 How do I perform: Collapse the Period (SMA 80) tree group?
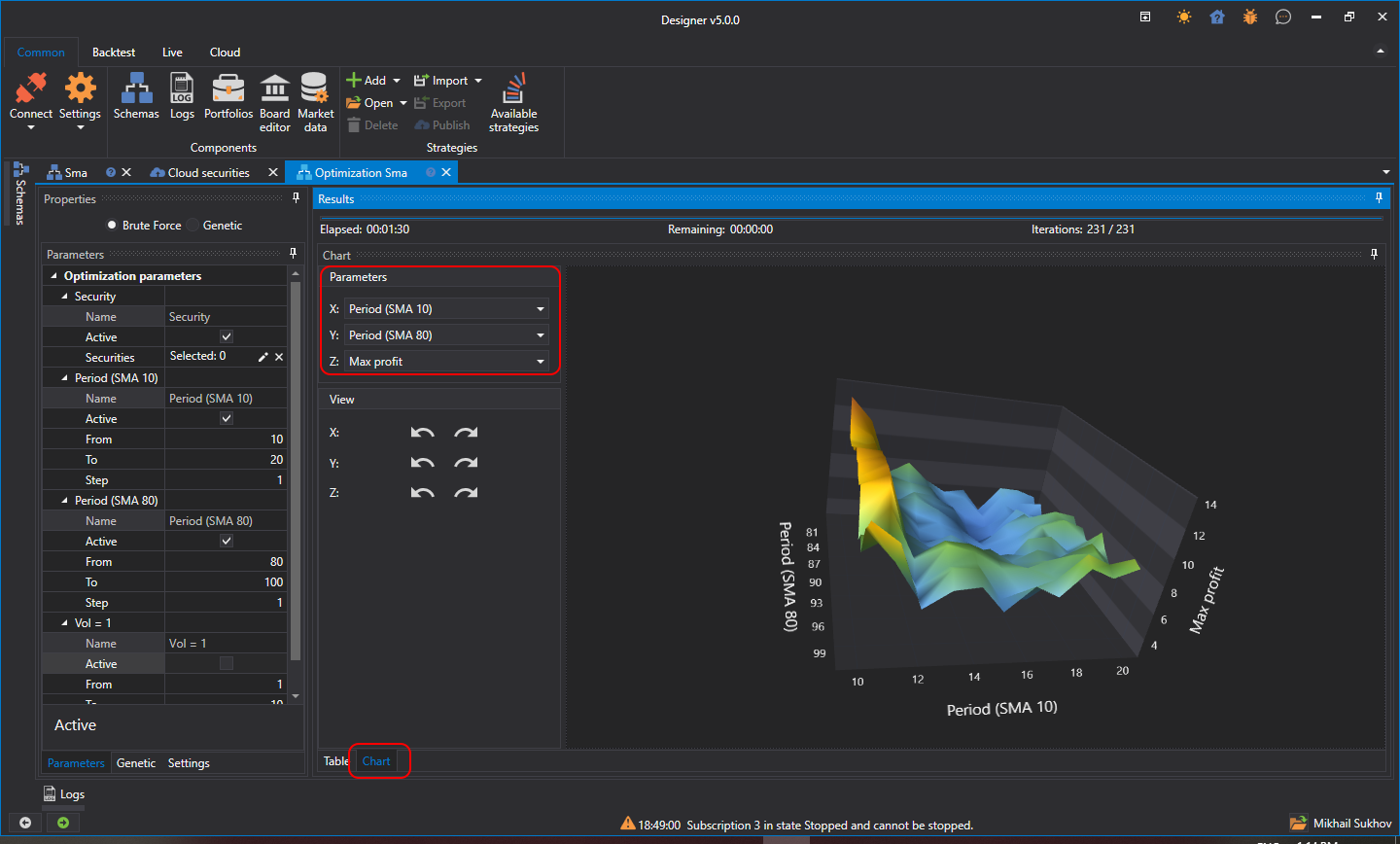[x=65, y=501]
